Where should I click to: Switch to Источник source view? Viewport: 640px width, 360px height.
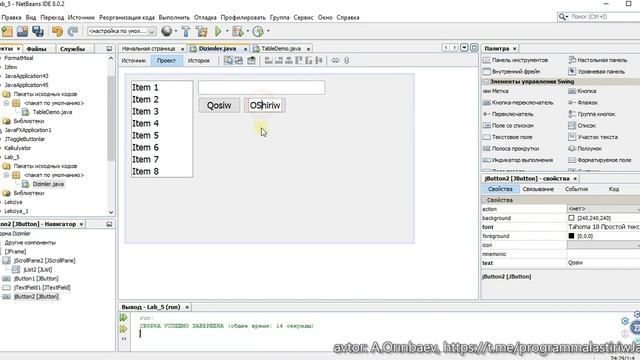pyautogui.click(x=134, y=60)
